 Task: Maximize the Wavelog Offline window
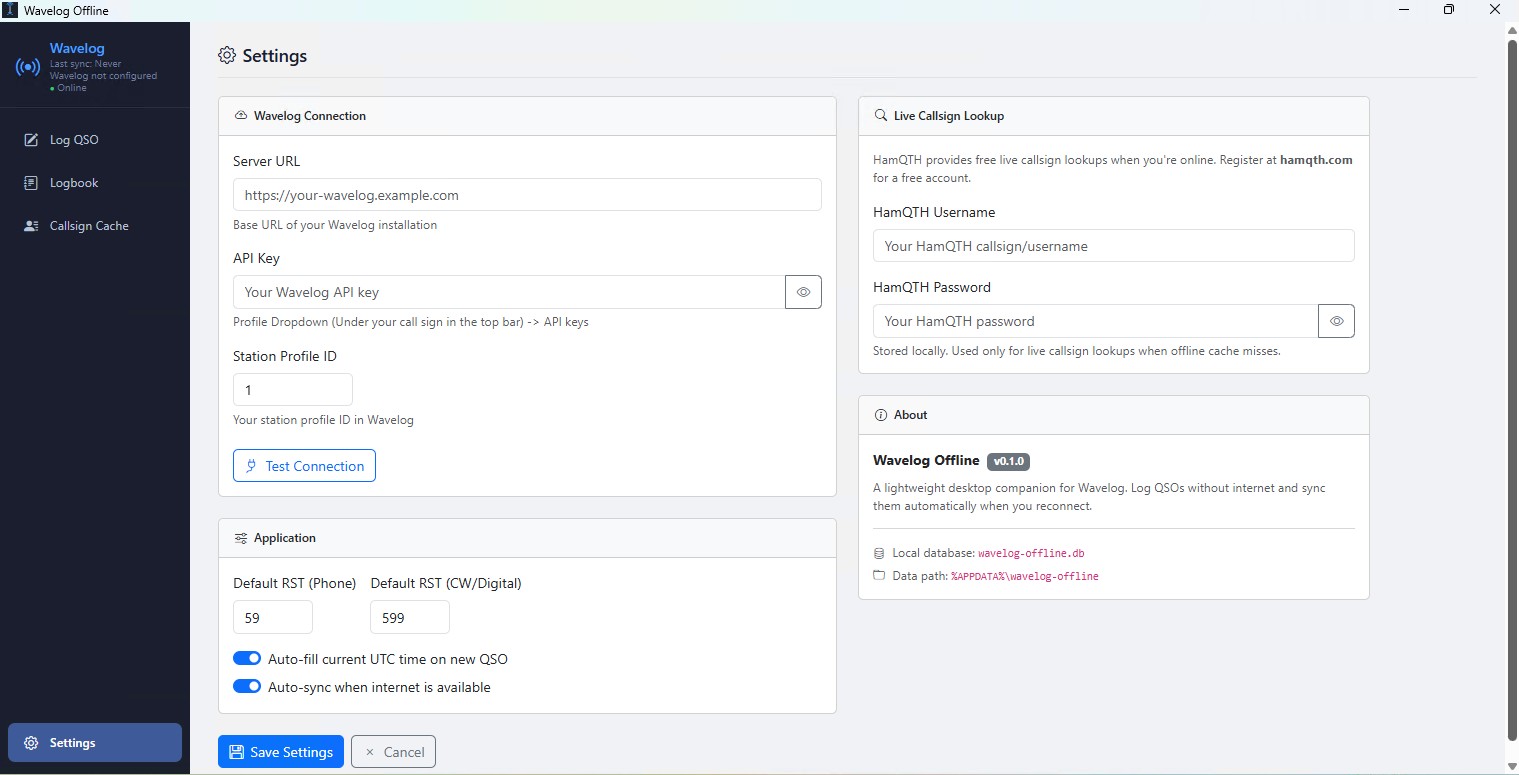point(1449,10)
